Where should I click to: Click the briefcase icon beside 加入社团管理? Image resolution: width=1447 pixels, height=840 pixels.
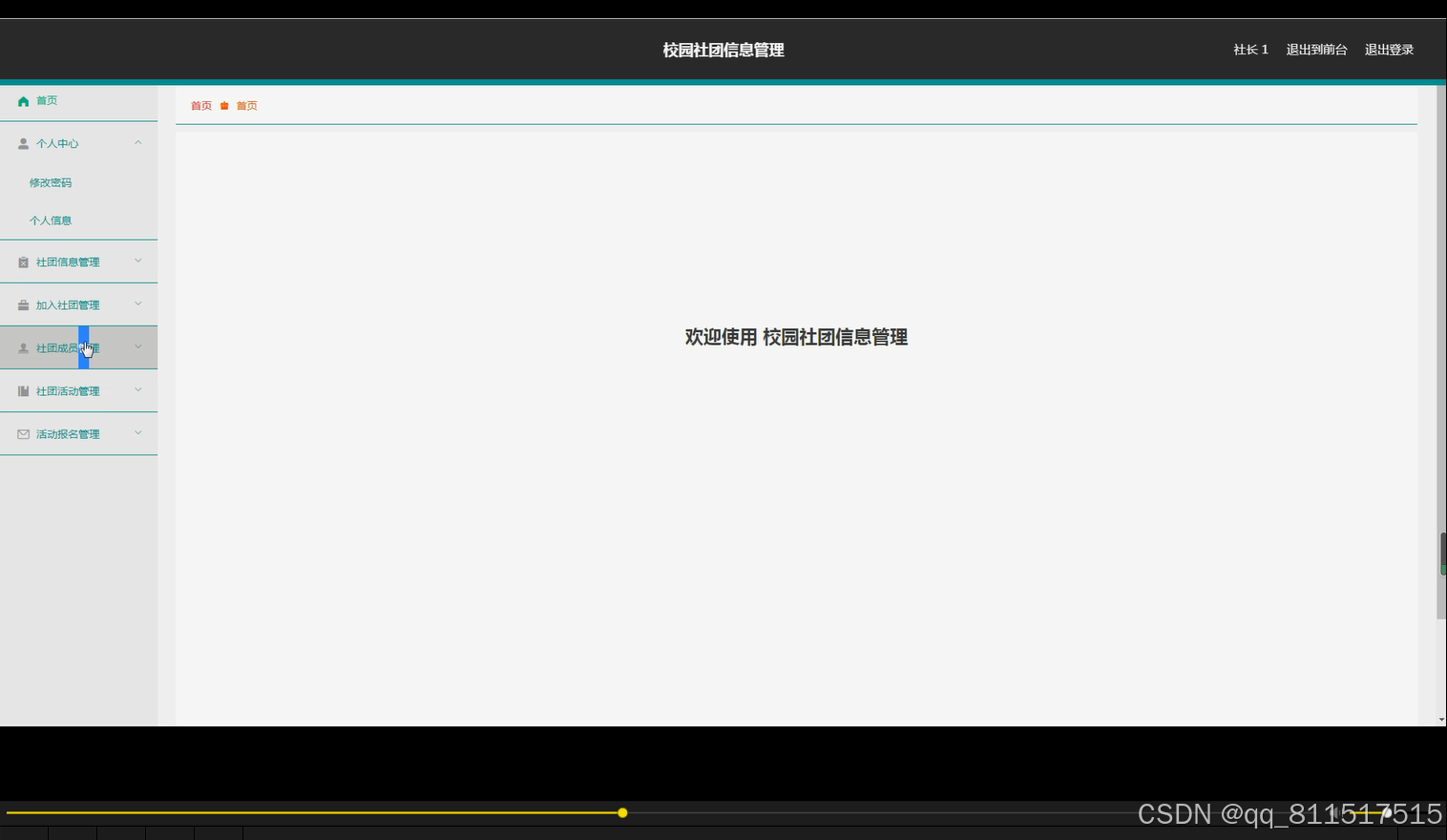pyautogui.click(x=23, y=305)
